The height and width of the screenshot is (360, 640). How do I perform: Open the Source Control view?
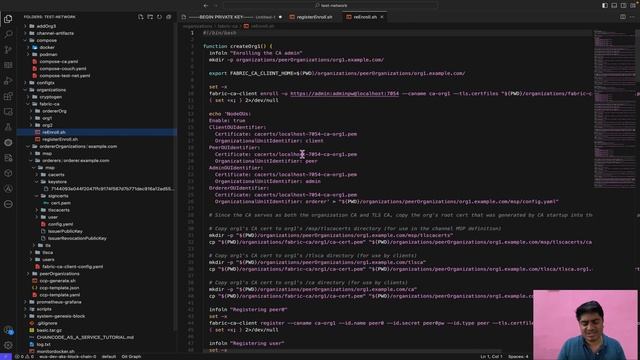[8, 50]
